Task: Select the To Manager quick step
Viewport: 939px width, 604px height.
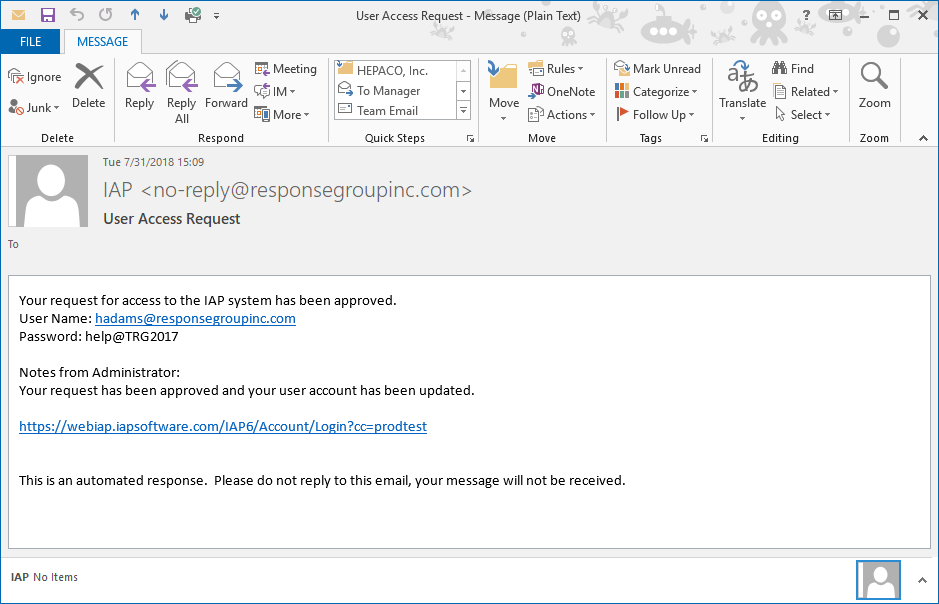Action: 388,91
